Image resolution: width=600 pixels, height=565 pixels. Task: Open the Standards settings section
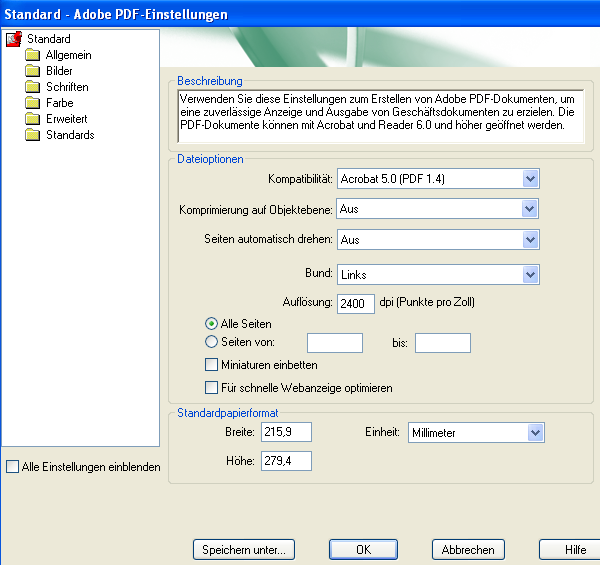click(x=70, y=135)
